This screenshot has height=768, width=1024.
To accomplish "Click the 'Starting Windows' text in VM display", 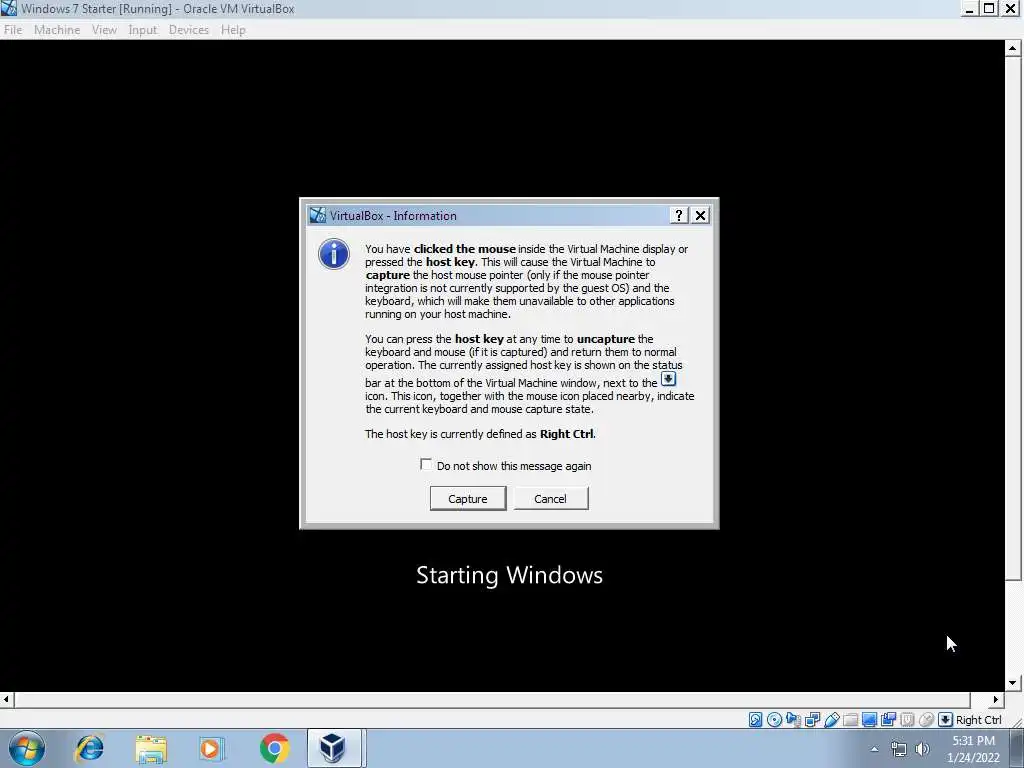I will [x=509, y=575].
